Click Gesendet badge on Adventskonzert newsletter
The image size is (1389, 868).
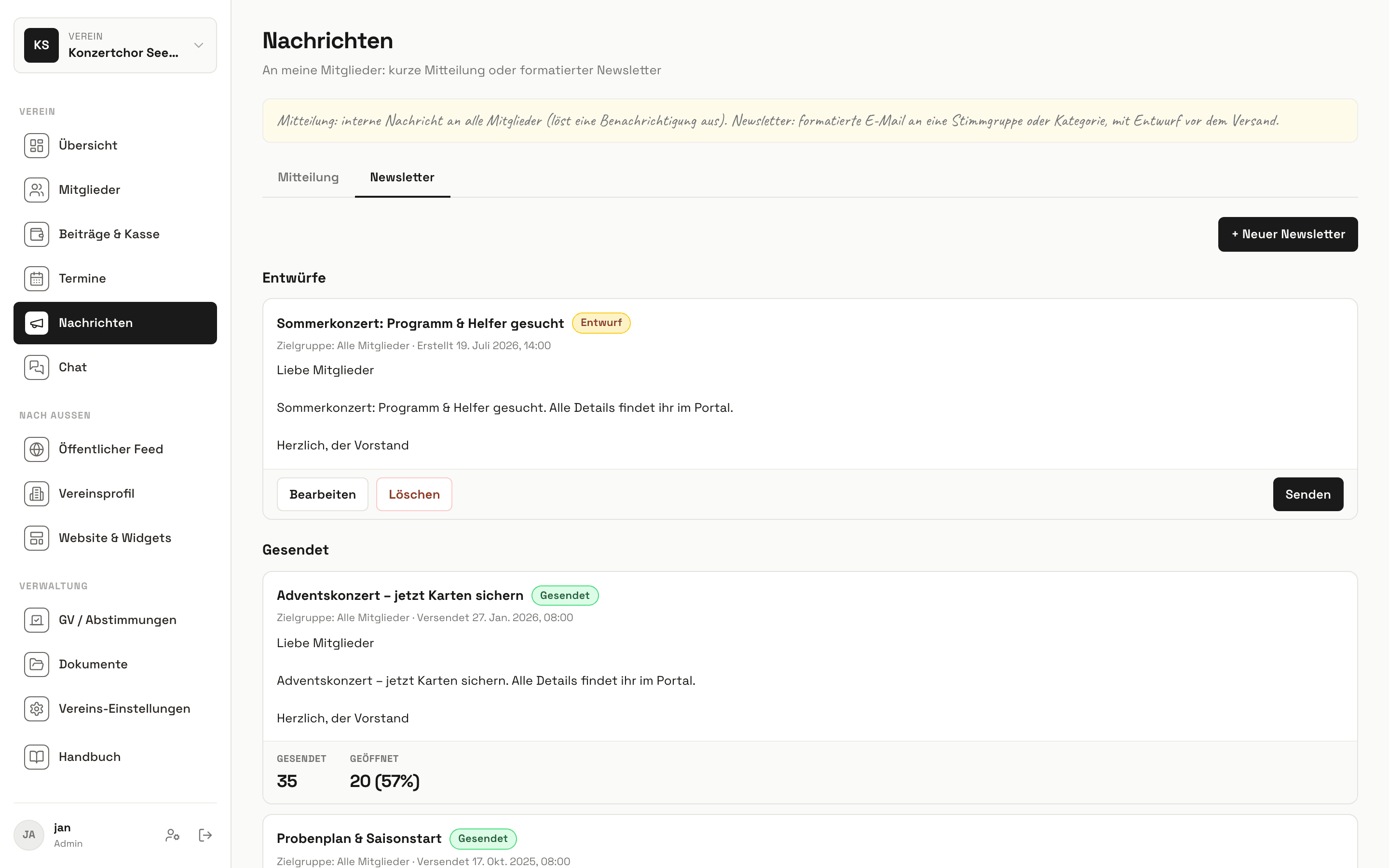[x=565, y=596]
